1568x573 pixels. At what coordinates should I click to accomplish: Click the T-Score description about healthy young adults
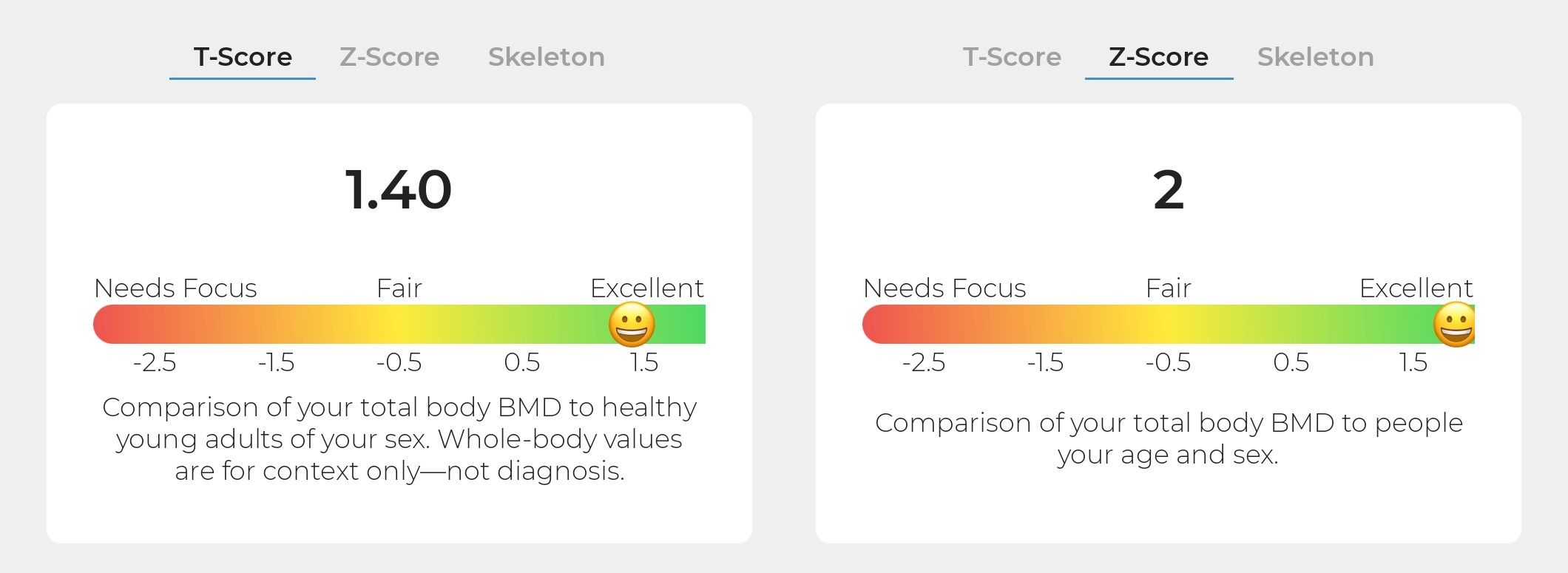pyautogui.click(x=399, y=438)
